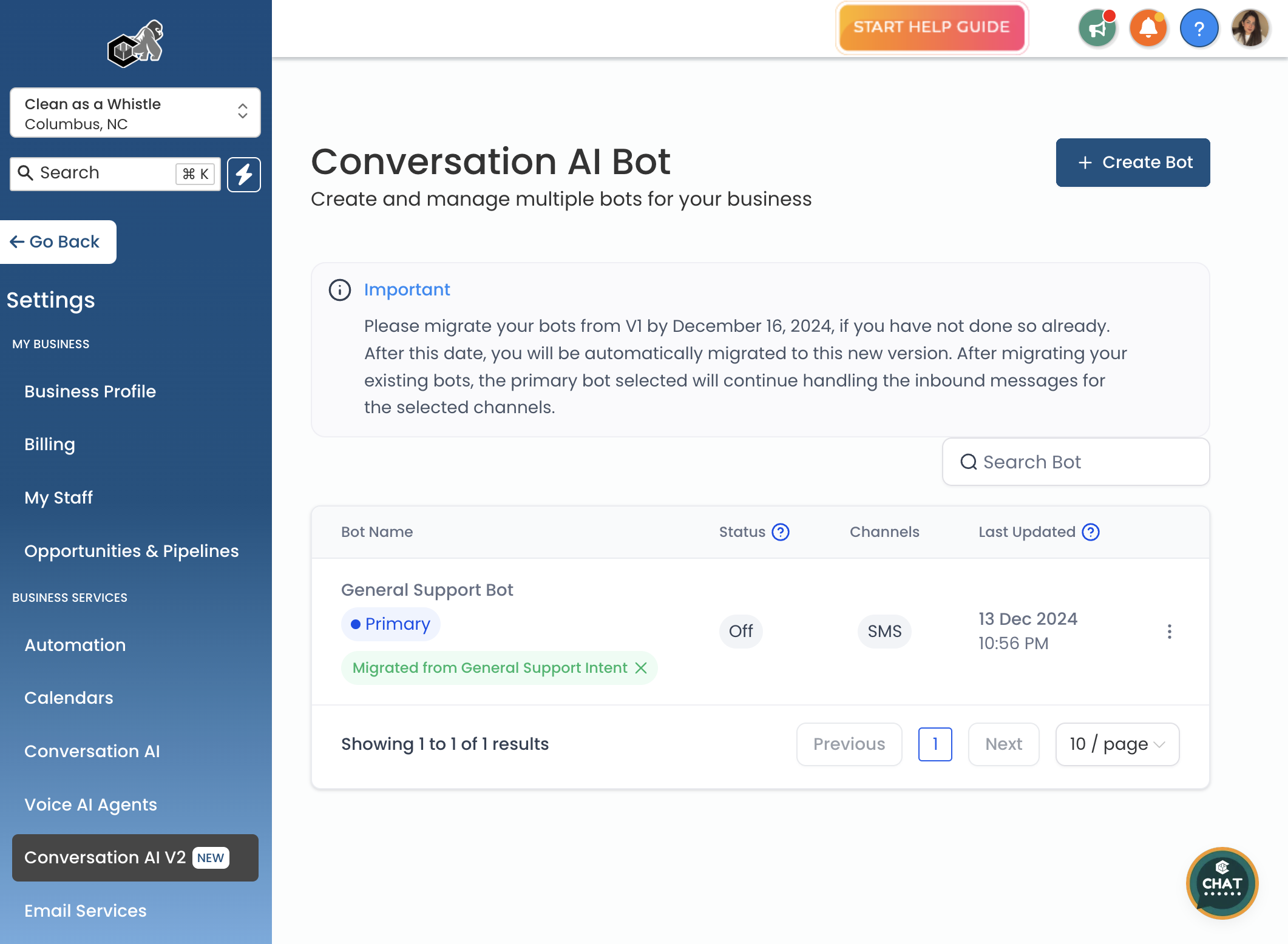1288x944 pixels.
Task: Open the quick actions lightning bolt
Action: (x=244, y=174)
